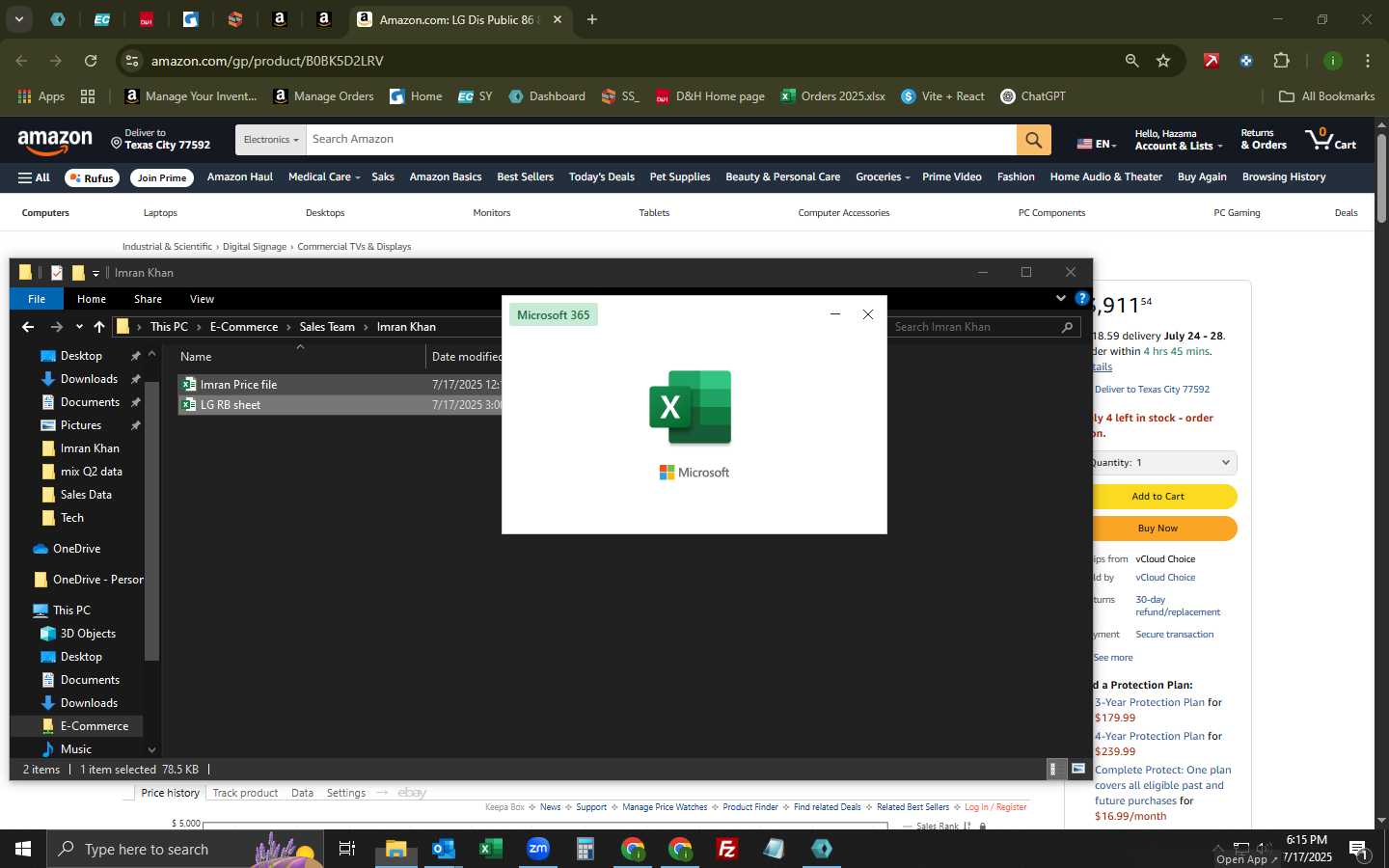Screen dimensions: 1389x868
Task: Open the All Bookmarks folder
Action: click(1326, 96)
